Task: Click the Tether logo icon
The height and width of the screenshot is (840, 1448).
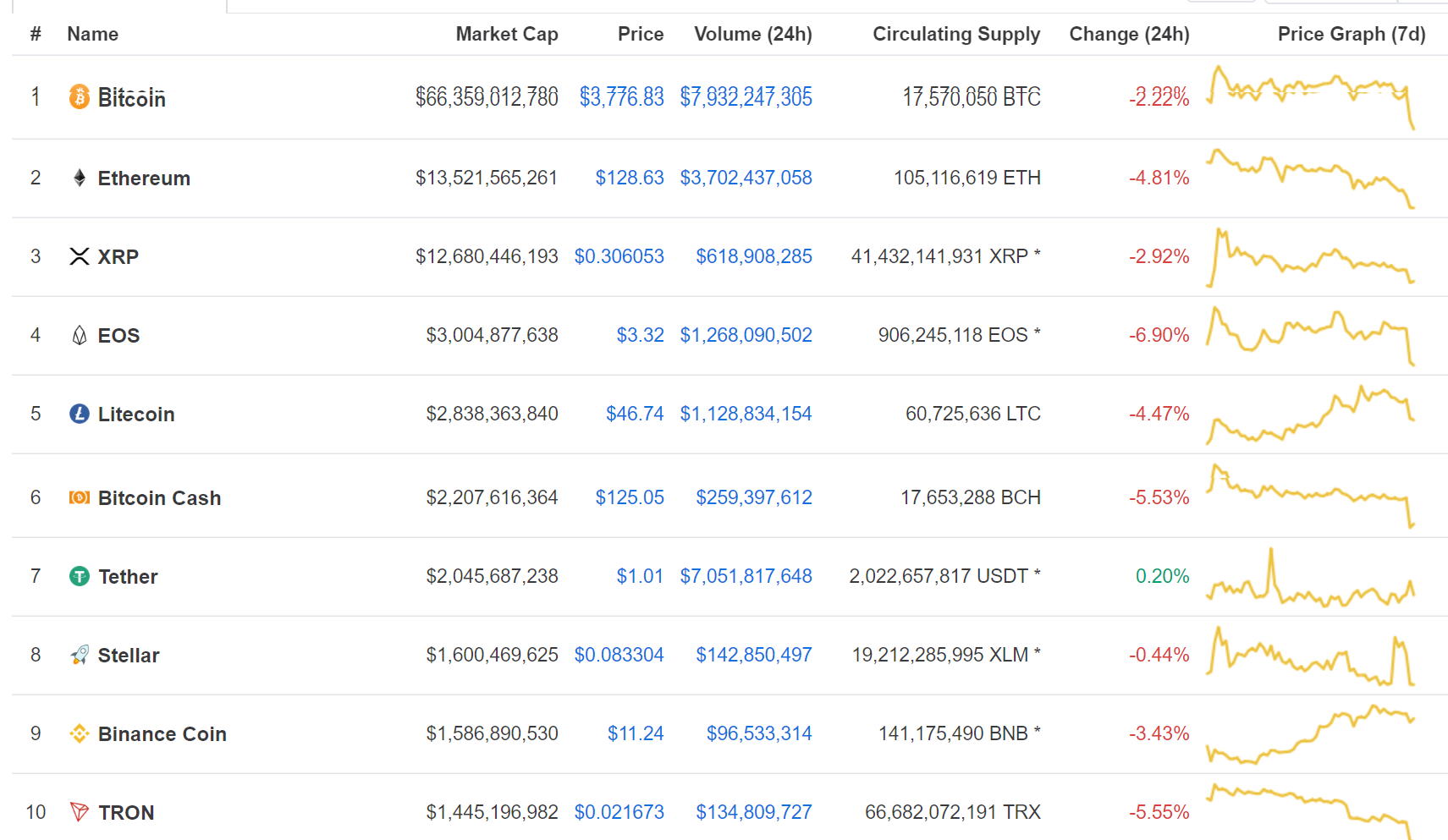Action: click(x=80, y=576)
